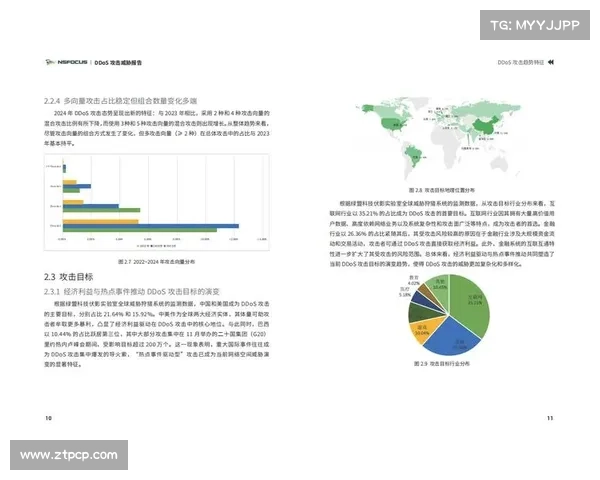Click the blue 金融 pie slice
This screenshot has width=600, height=480.
453,338
